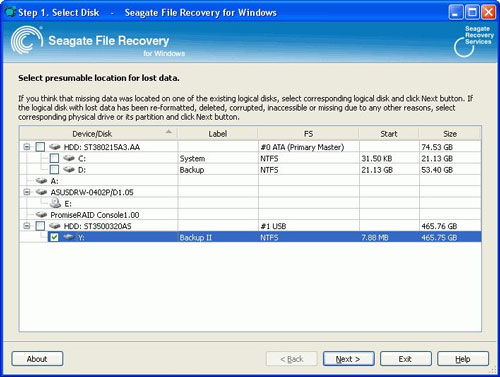Click the HDD ST380215A3.AA drive icon
This screenshot has height=377, width=500.
pyautogui.click(x=55, y=147)
